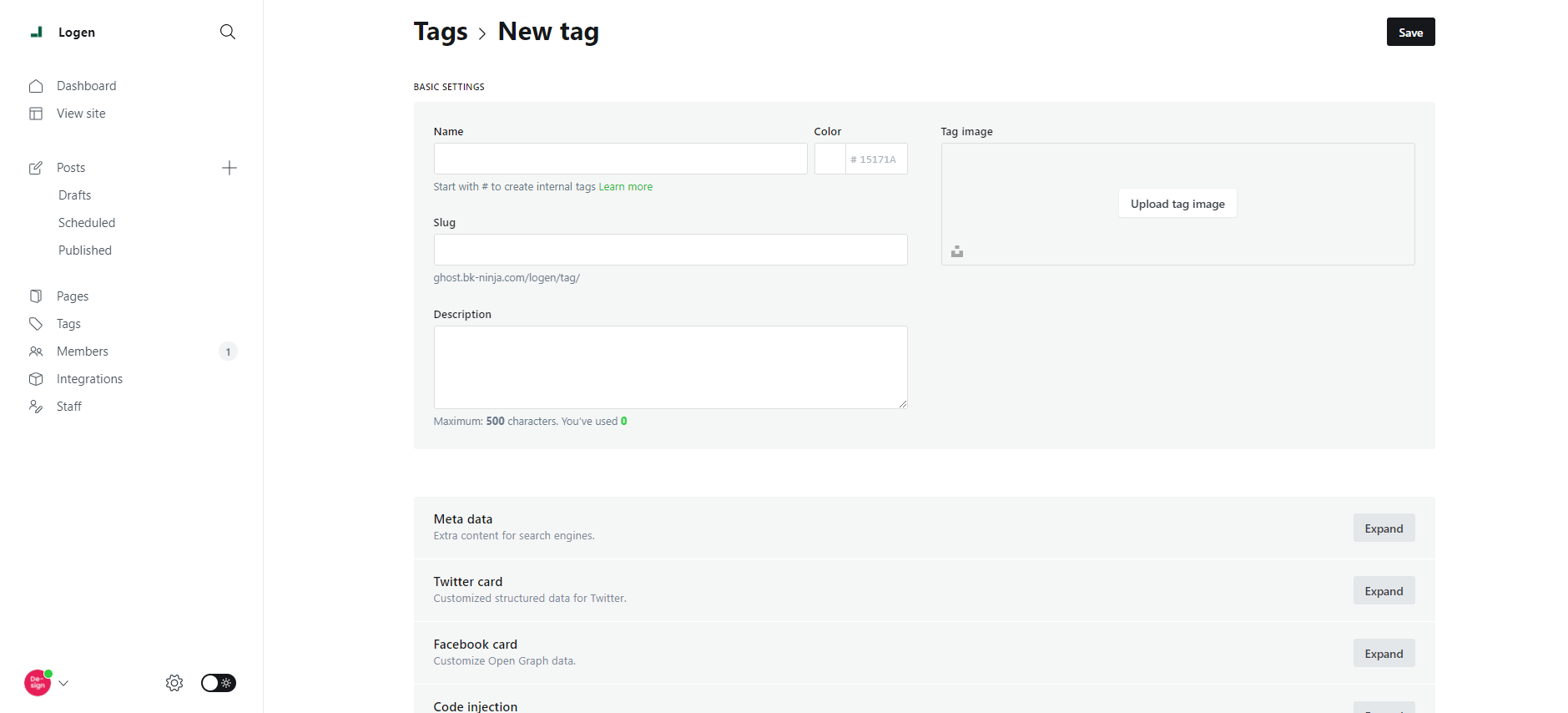Click the tag color swatch box
This screenshot has height=713, width=1568.
[830, 159]
